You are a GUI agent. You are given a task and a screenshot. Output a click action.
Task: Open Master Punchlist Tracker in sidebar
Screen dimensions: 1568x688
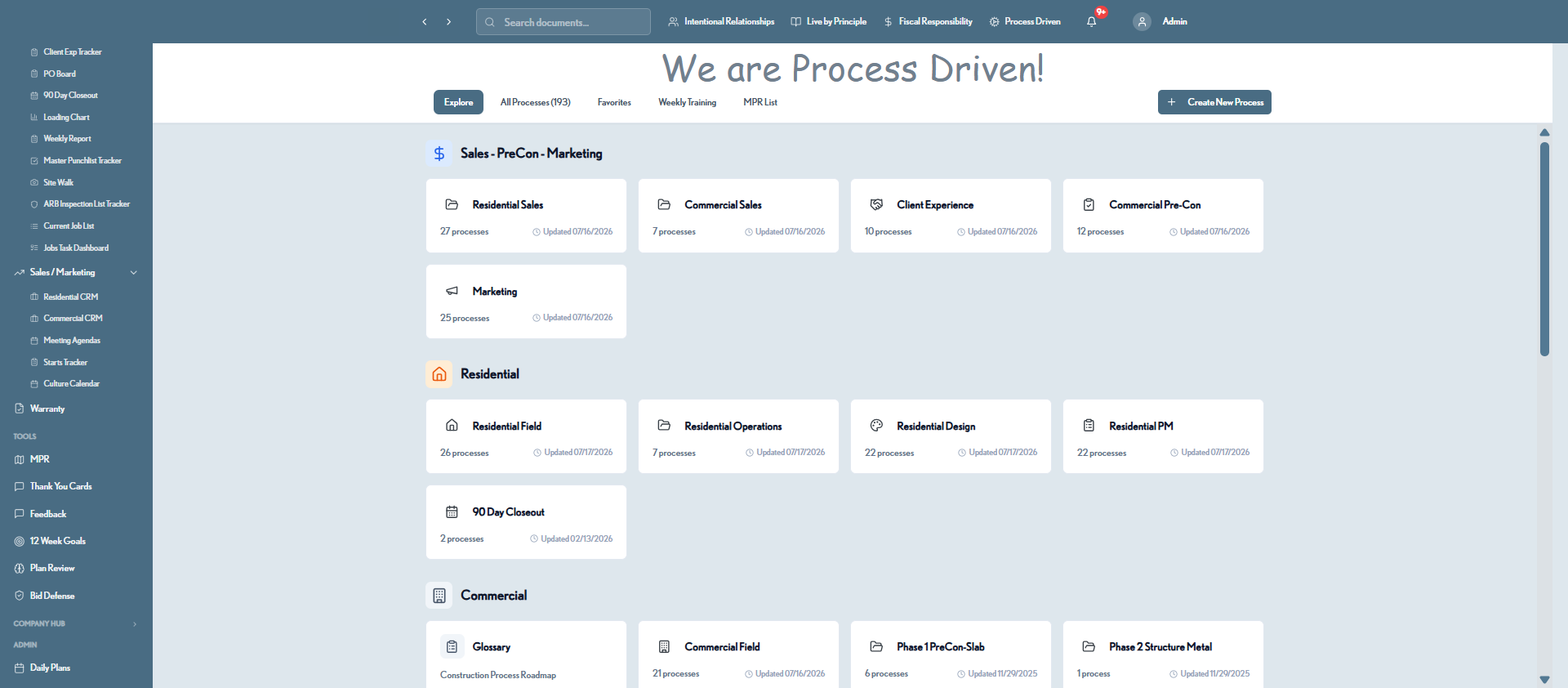pyautogui.click(x=82, y=160)
